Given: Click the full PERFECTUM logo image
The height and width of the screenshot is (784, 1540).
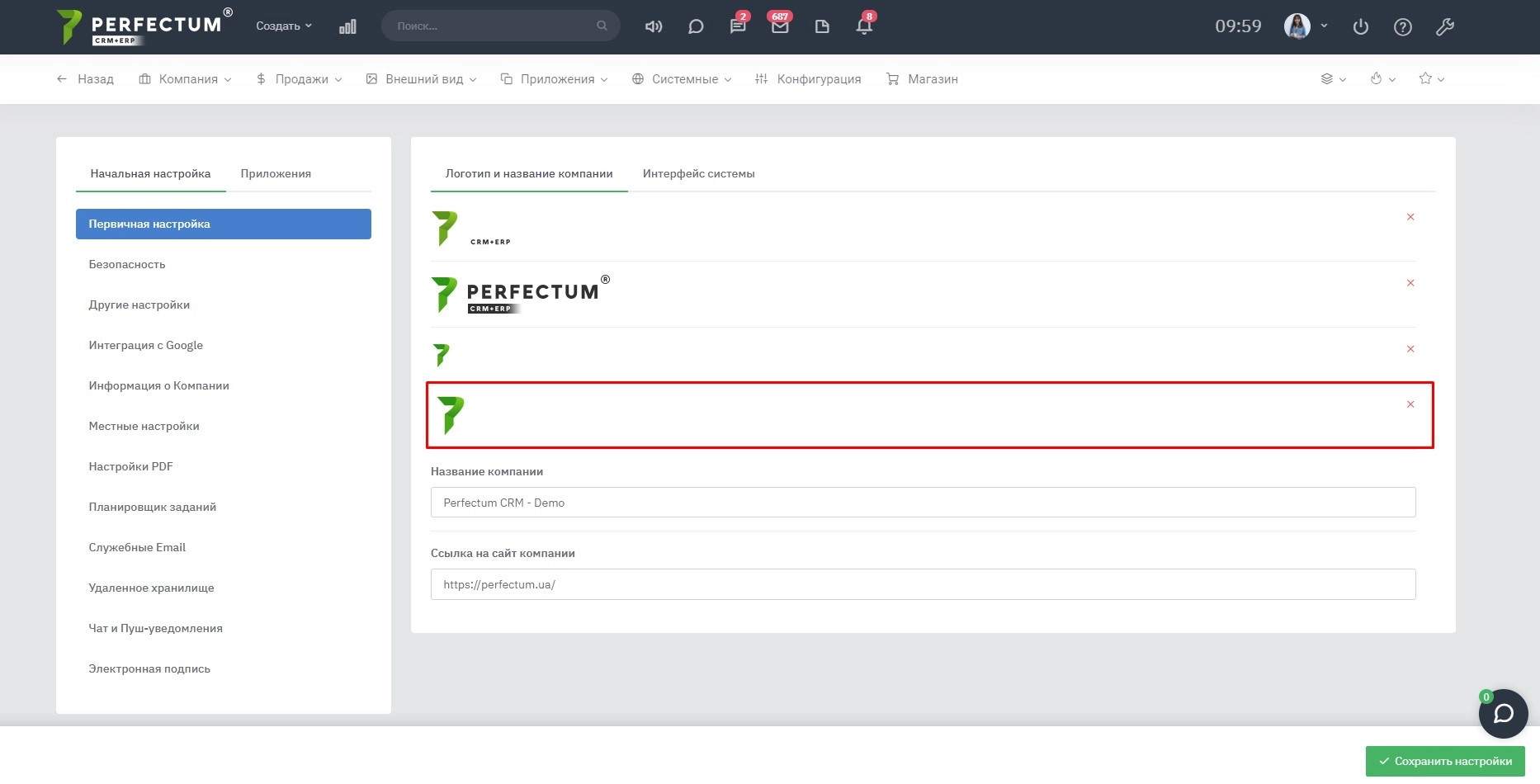Looking at the screenshot, I should click(521, 295).
